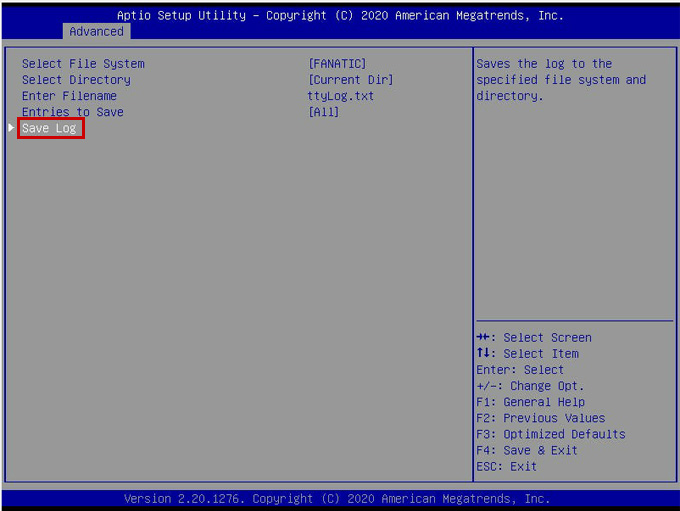Highlight the Select File System item
Screen dimensions: 680x511
tap(83, 64)
